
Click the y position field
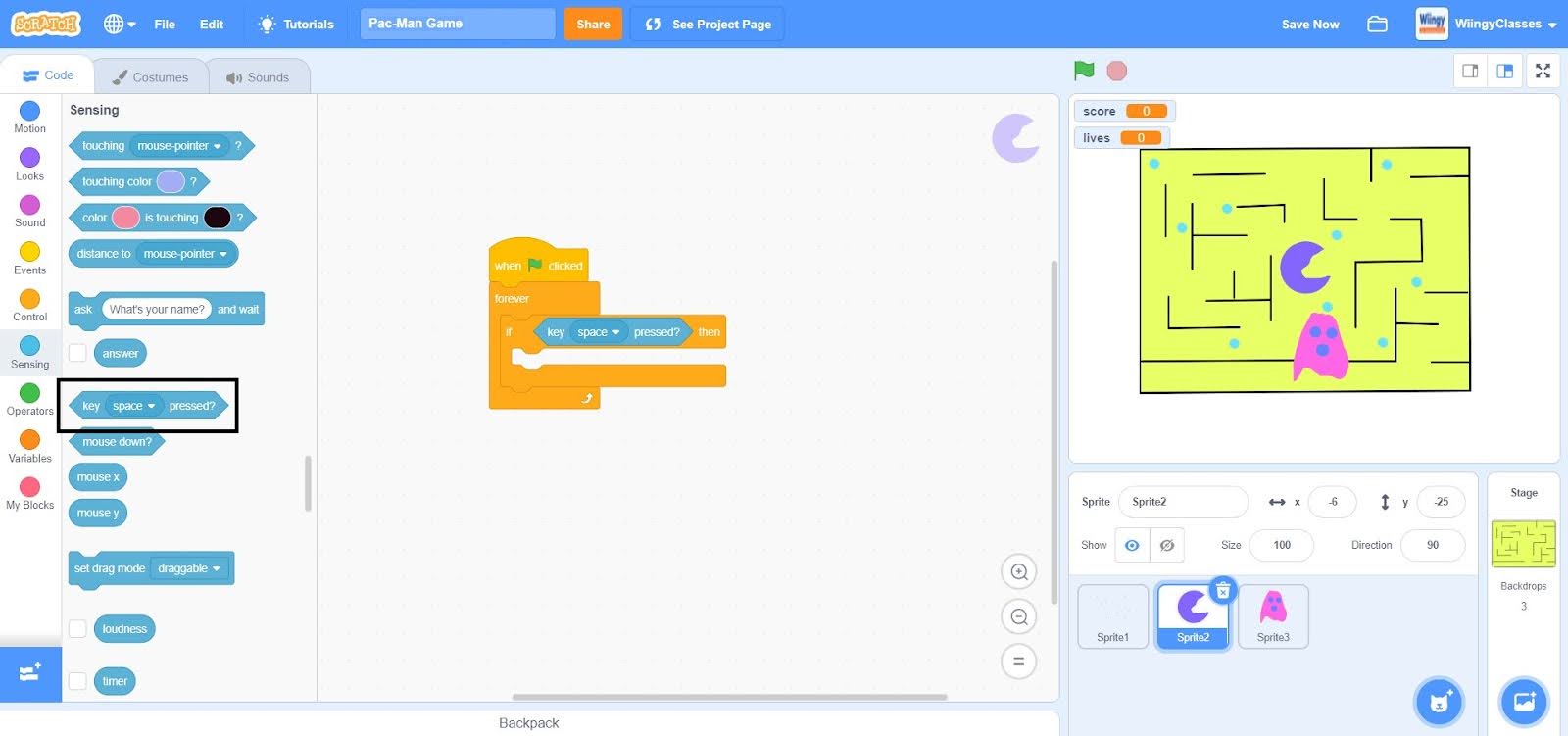coord(1441,502)
